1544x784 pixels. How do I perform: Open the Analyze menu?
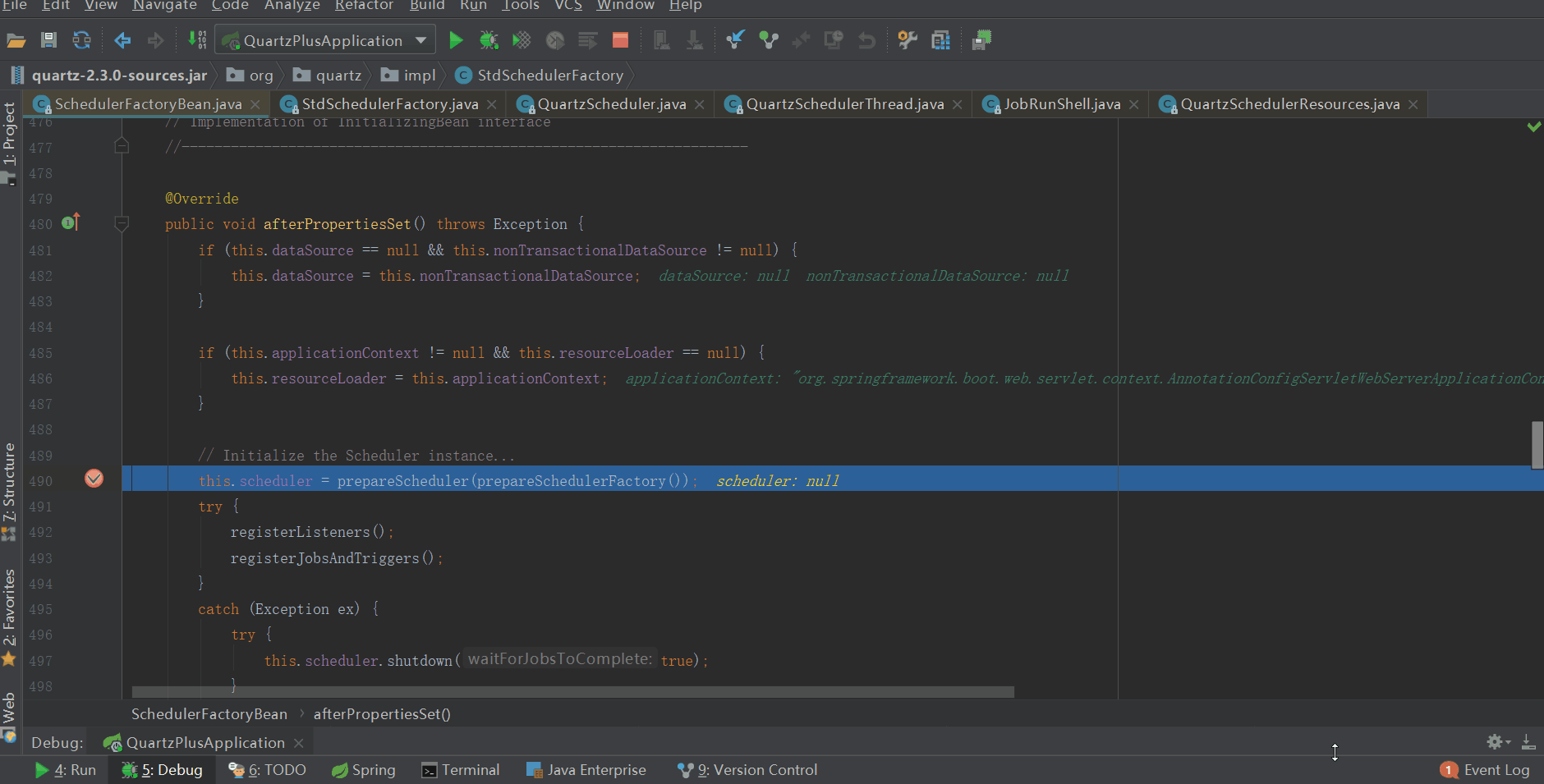(292, 6)
